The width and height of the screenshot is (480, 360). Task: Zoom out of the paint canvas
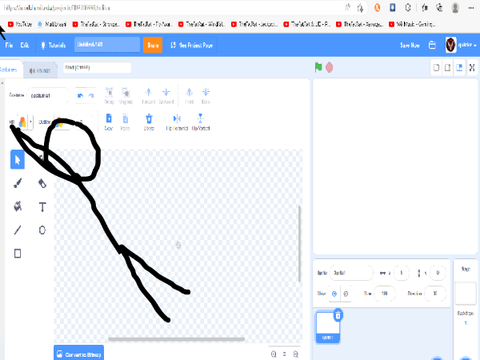(x=274, y=354)
